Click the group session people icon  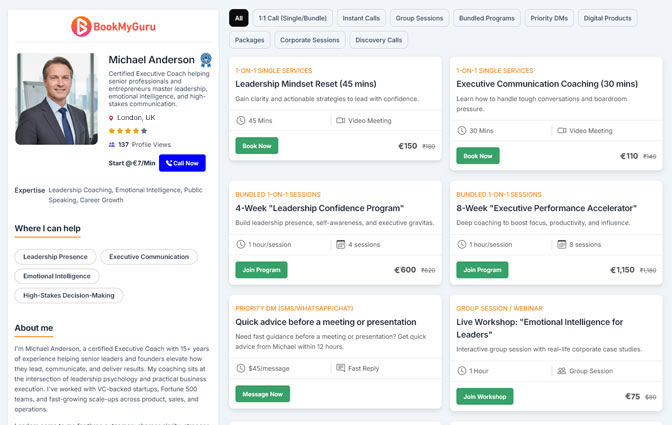tap(561, 370)
